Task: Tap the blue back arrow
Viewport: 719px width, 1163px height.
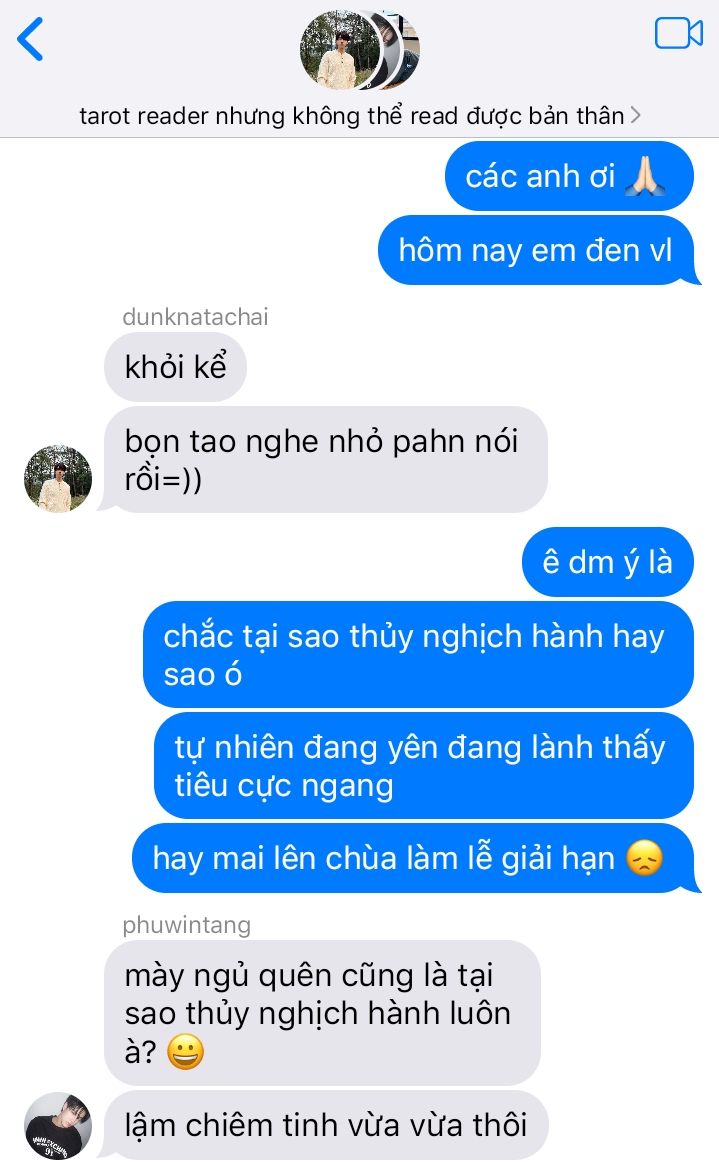Action: tap(30, 39)
